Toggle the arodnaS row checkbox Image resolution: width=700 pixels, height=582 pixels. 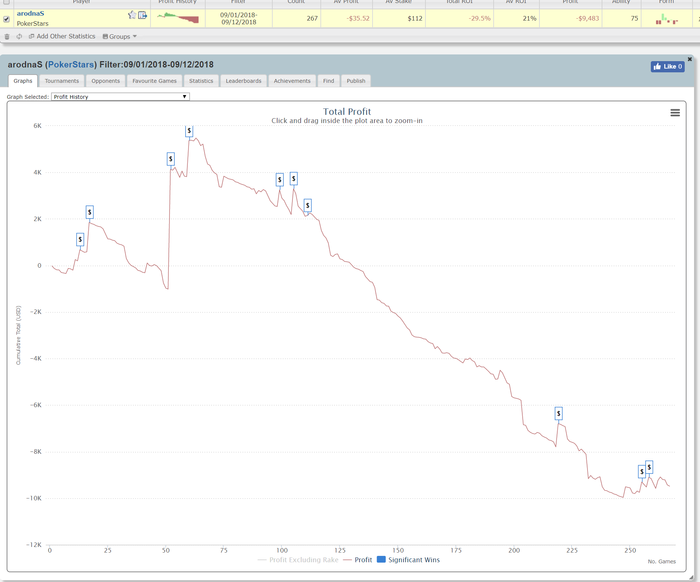[6, 19]
